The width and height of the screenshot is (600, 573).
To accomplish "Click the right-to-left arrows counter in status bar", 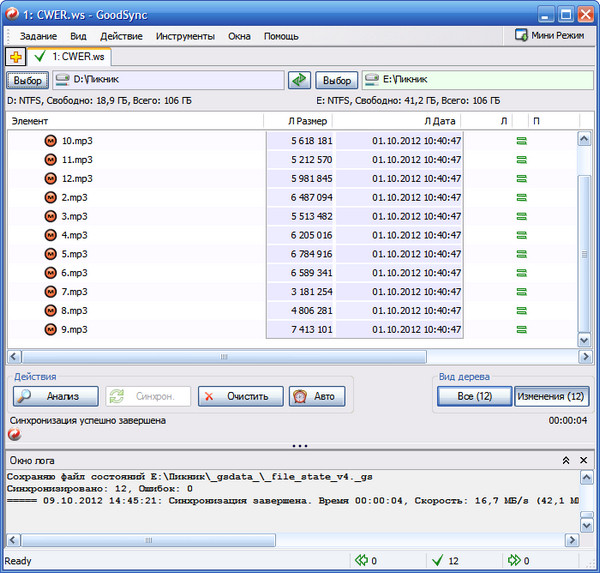I will (367, 561).
